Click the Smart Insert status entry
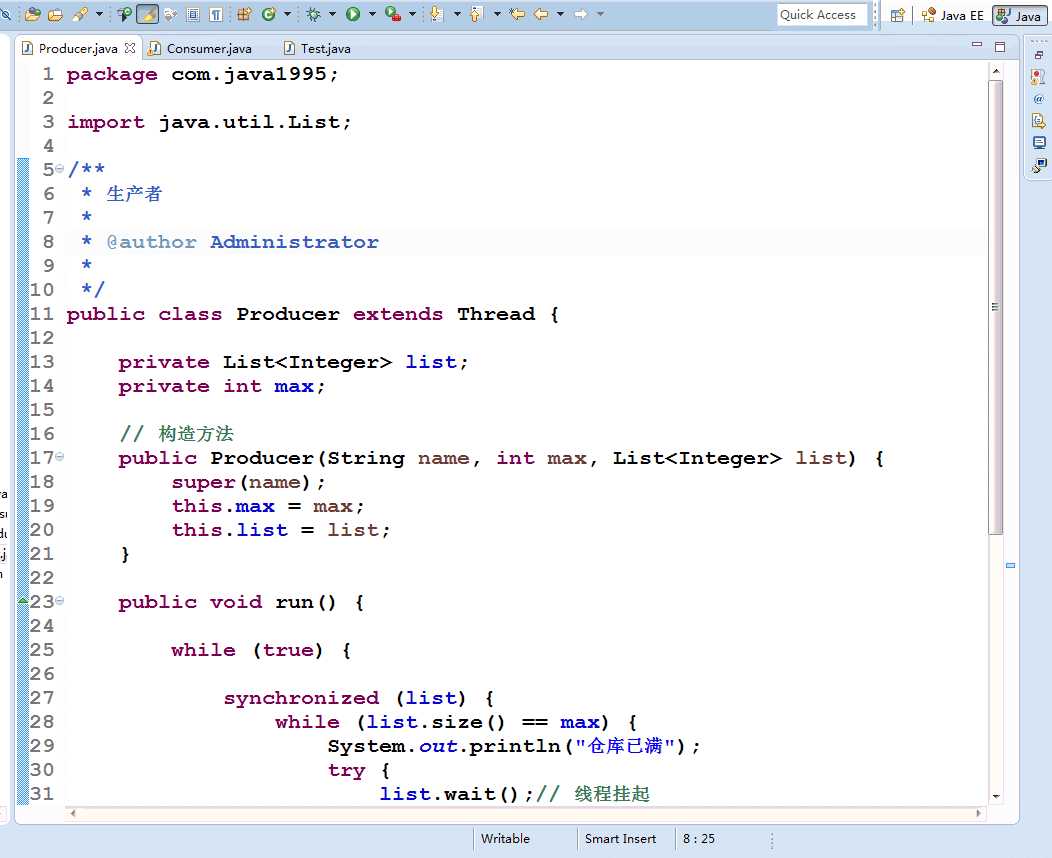The height and width of the screenshot is (858, 1052). pos(620,839)
